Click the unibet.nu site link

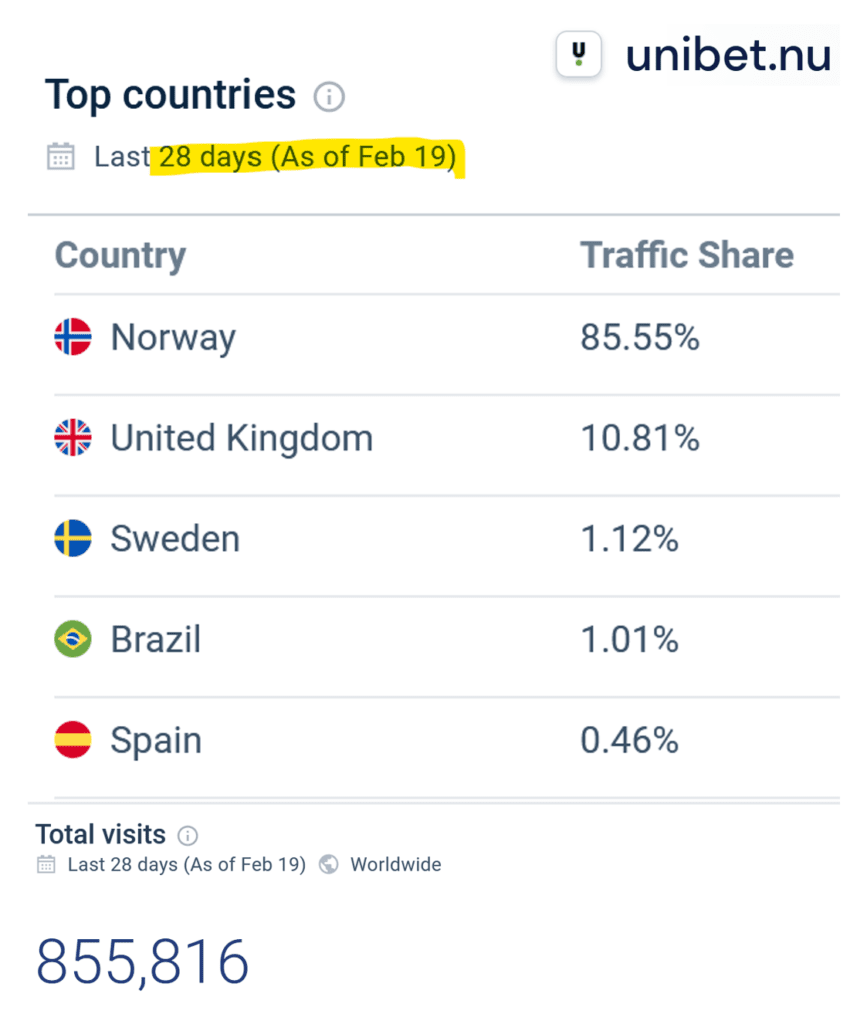729,55
